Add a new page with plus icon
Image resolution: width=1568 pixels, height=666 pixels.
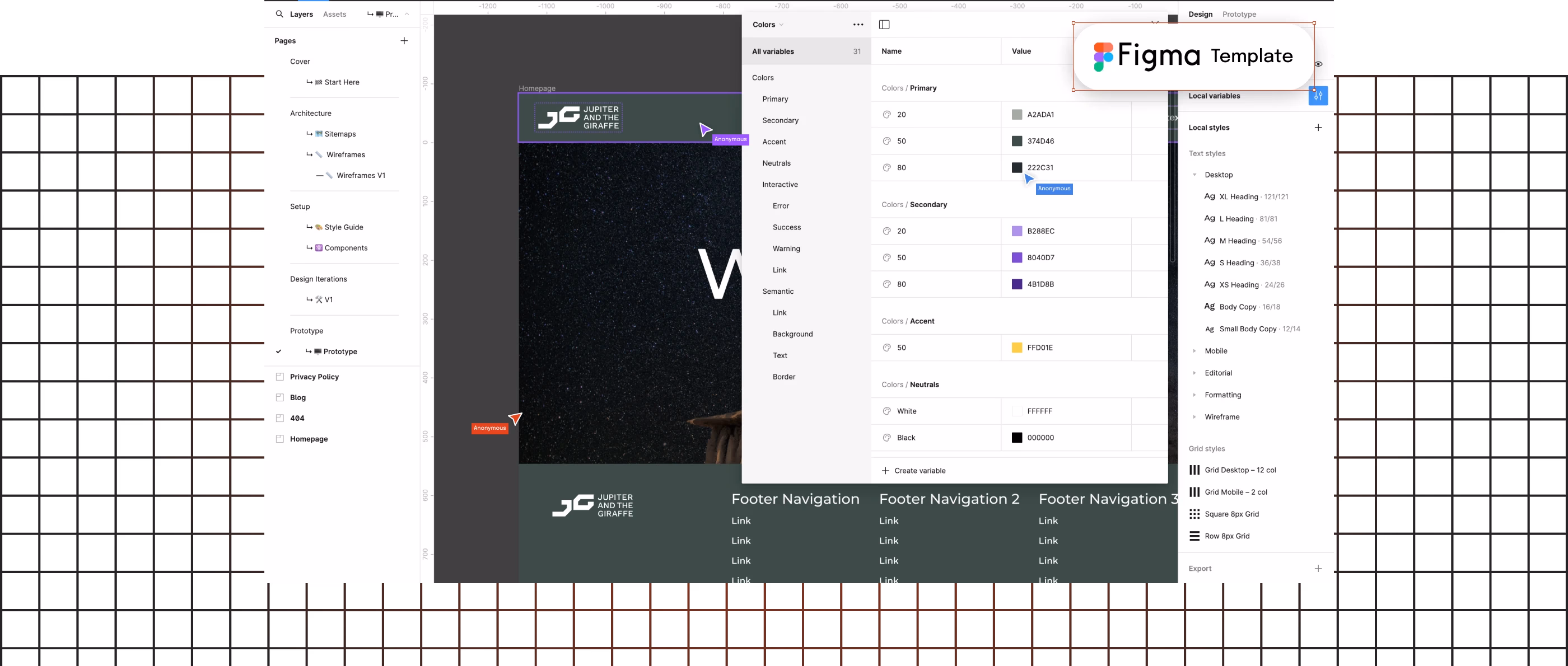point(404,41)
